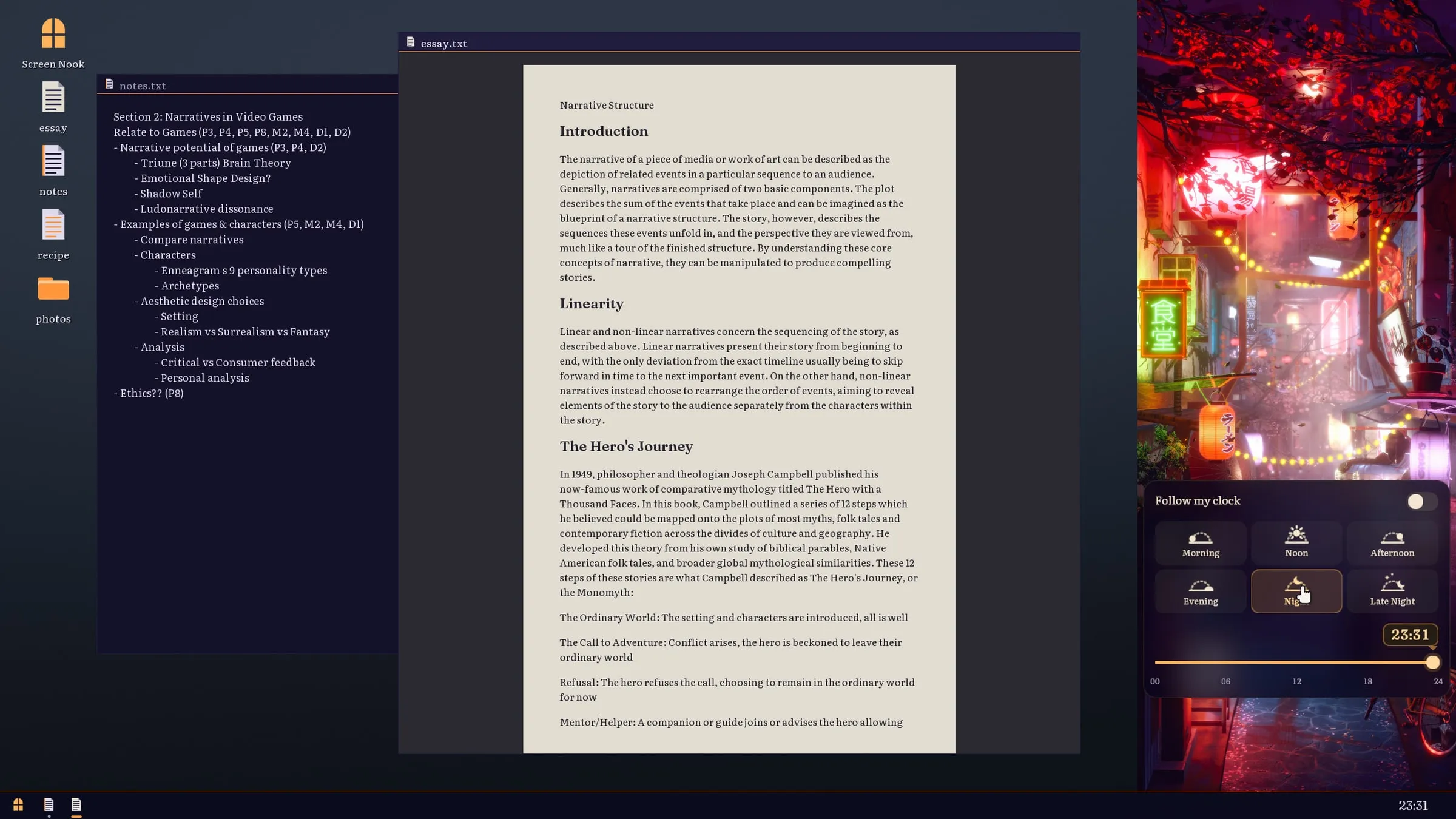The width and height of the screenshot is (1456, 819).
Task: Click the Compare narratives note line
Action: tap(189, 240)
